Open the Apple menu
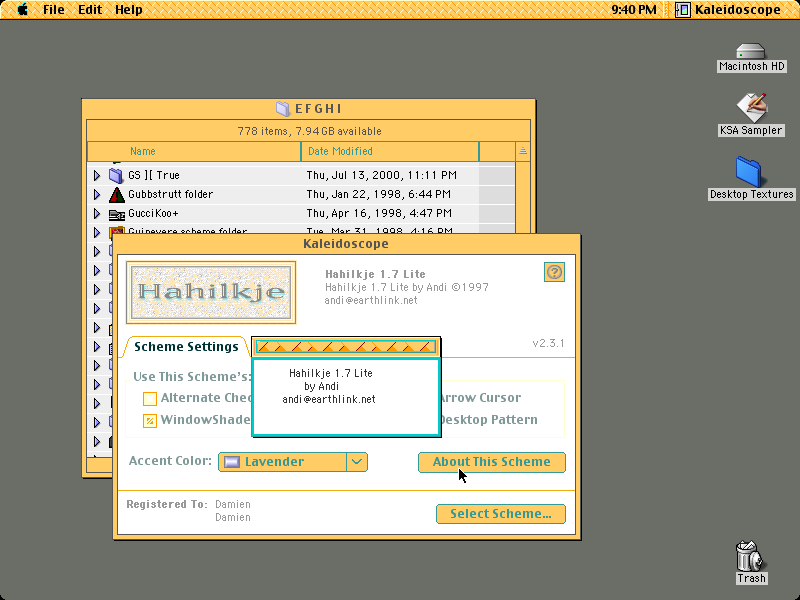This screenshot has width=800, height=600. pos(22,9)
